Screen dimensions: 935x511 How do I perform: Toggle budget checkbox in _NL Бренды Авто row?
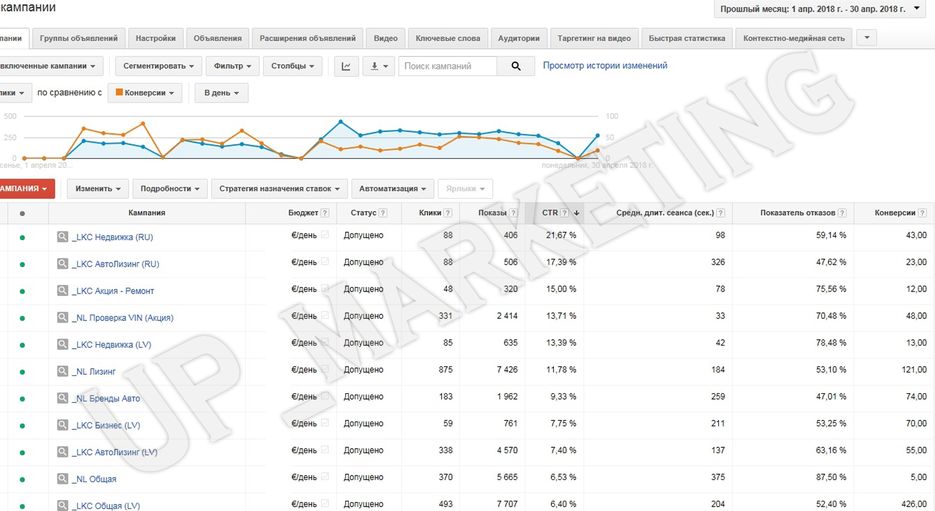coord(325,396)
